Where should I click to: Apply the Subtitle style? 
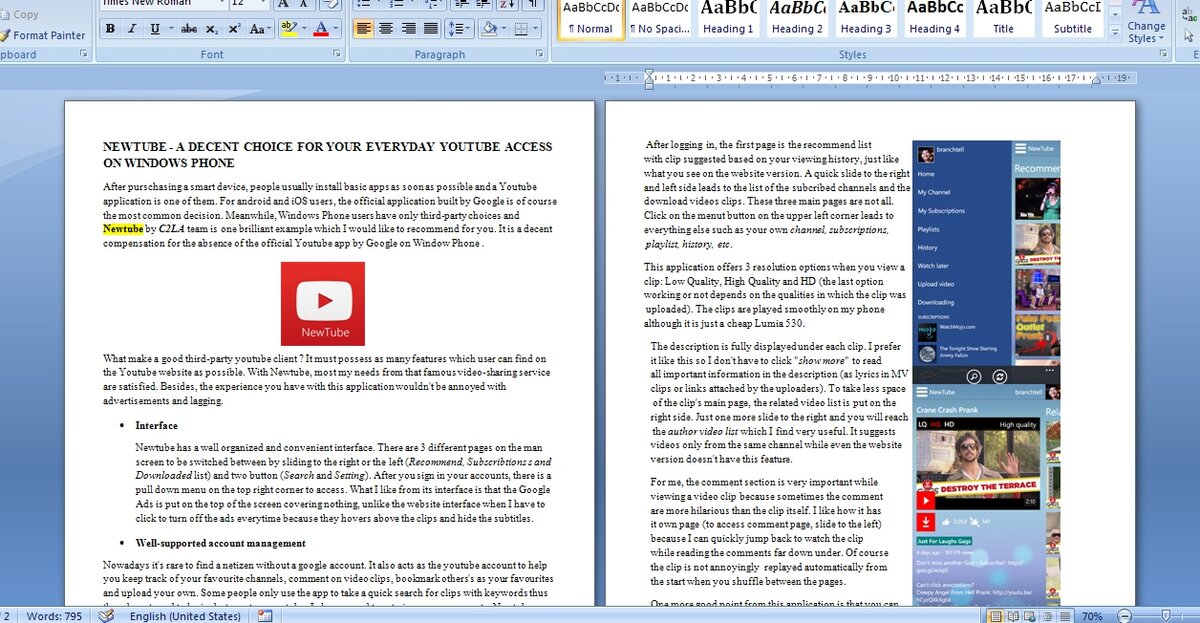pos(1072,20)
